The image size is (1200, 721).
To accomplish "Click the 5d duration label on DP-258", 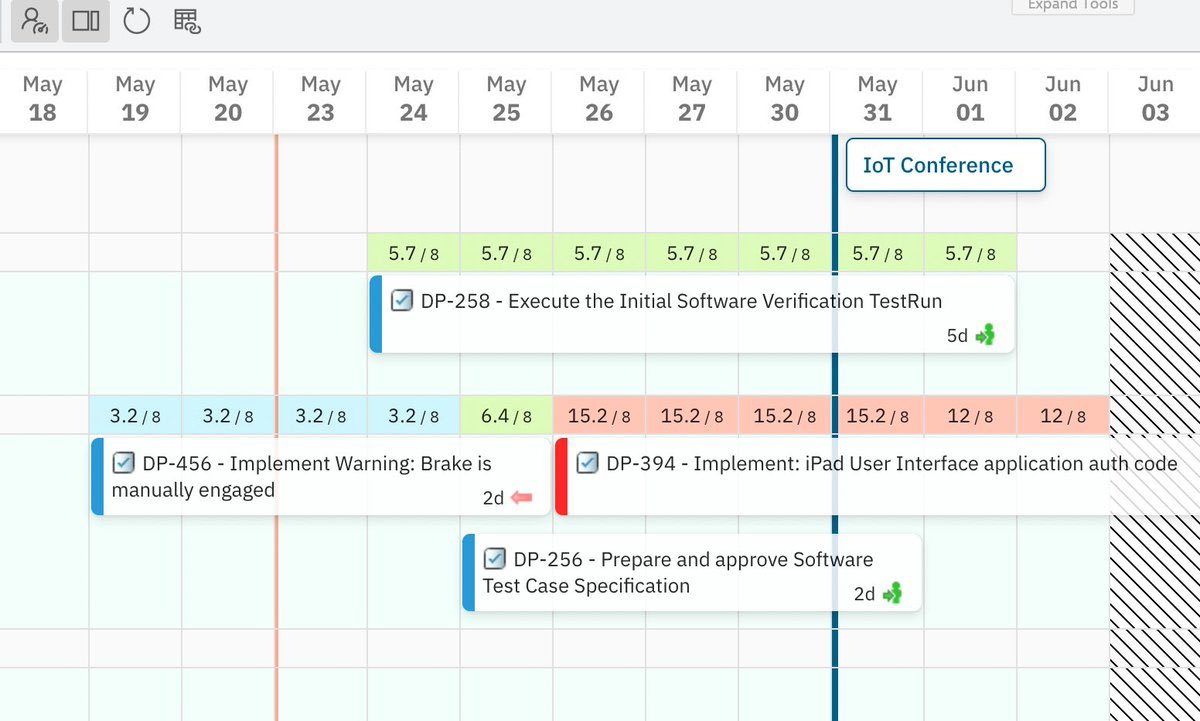I will click(x=957, y=336).
